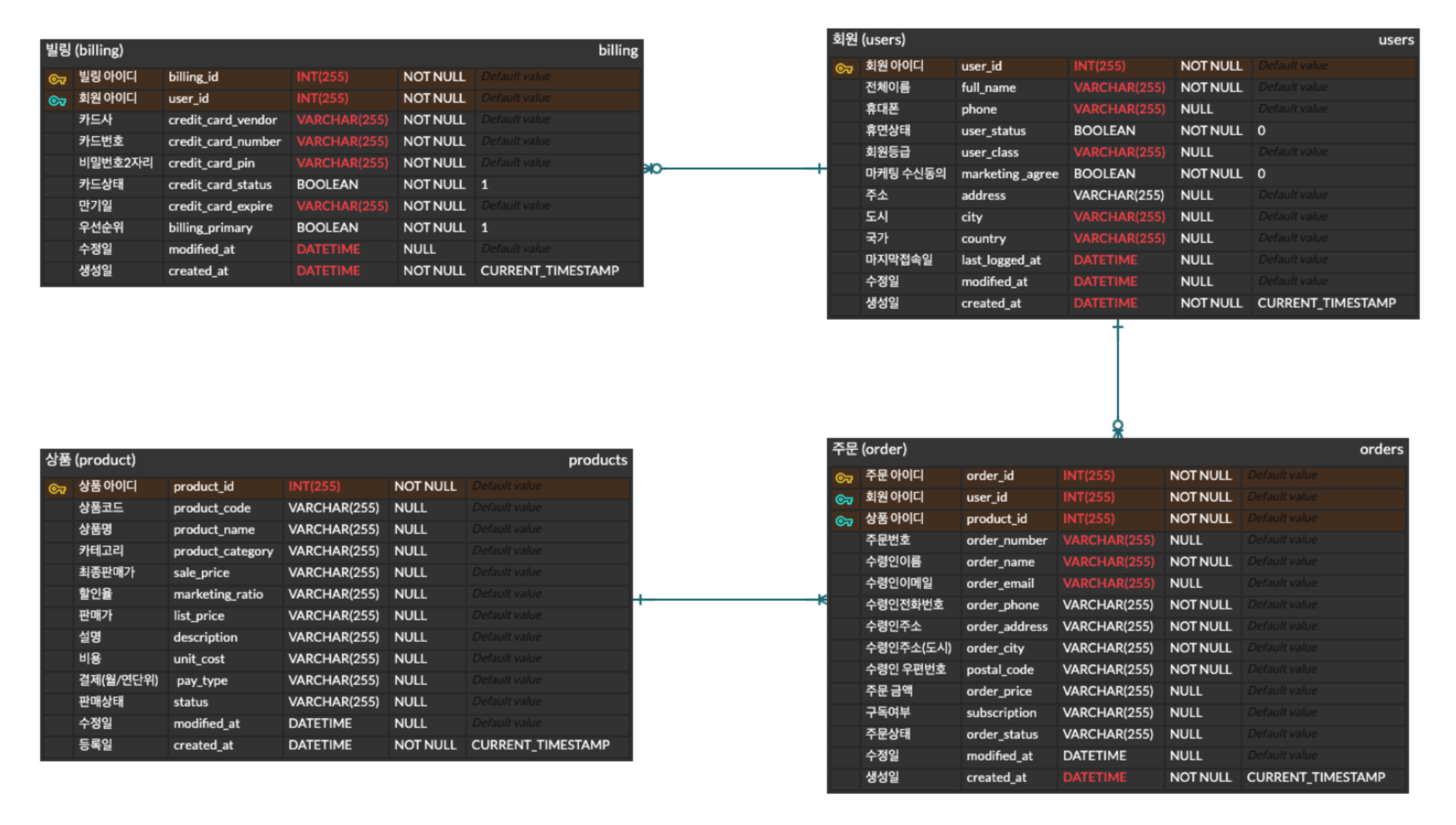Click the marketing_agree column name in users

click(1009, 174)
